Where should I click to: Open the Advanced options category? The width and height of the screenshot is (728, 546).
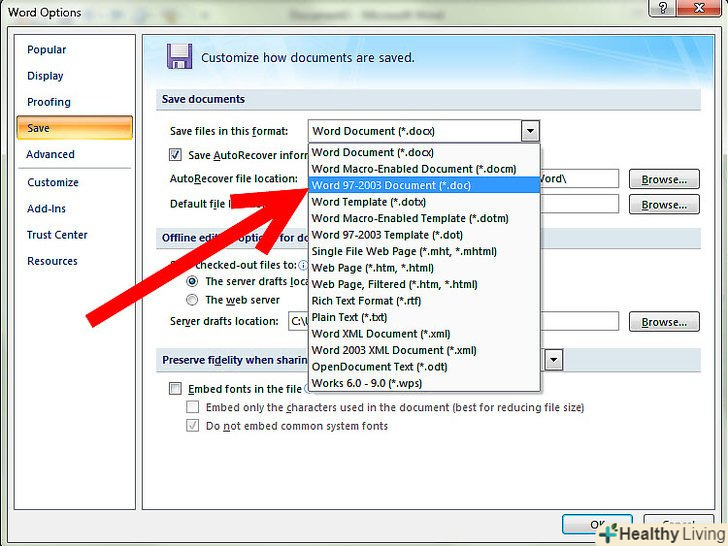[x=50, y=154]
